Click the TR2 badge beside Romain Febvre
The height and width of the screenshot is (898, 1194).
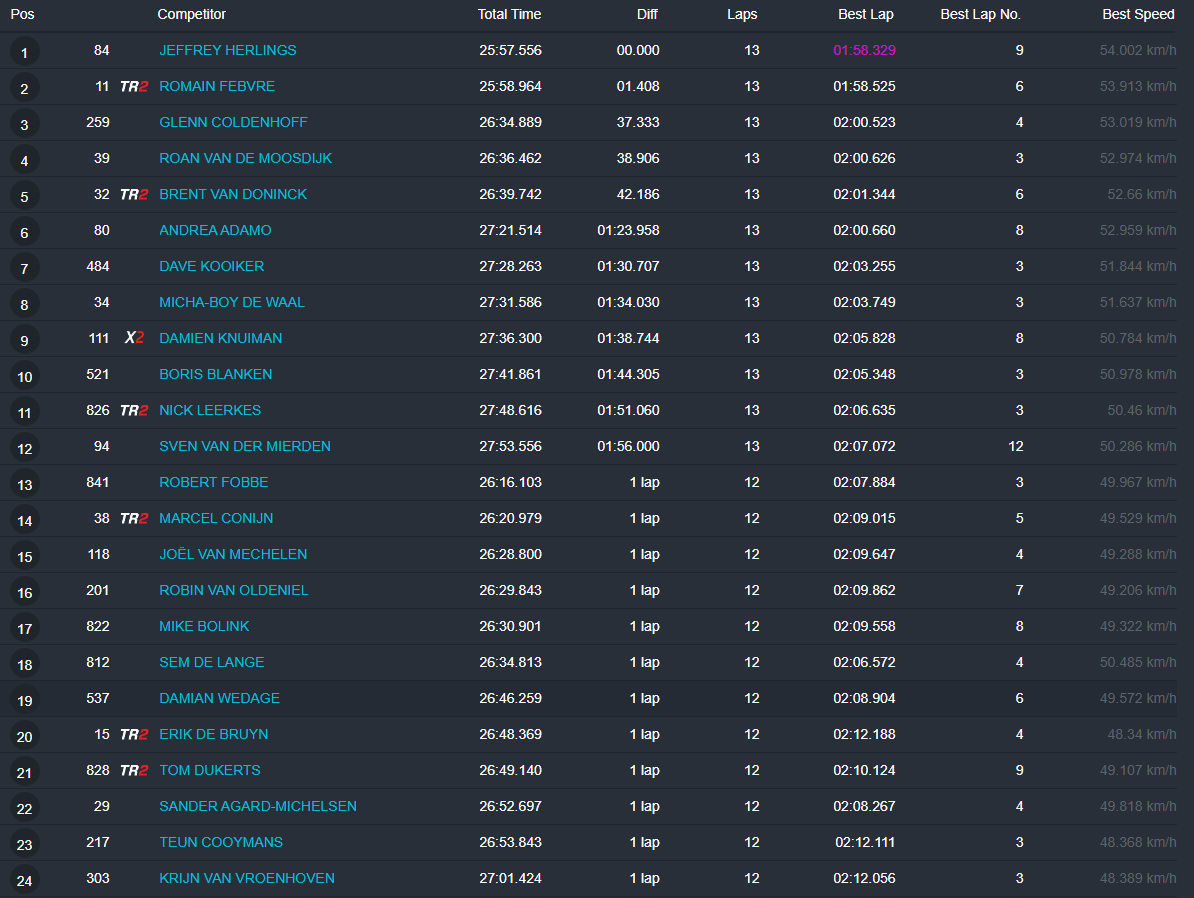[134, 86]
